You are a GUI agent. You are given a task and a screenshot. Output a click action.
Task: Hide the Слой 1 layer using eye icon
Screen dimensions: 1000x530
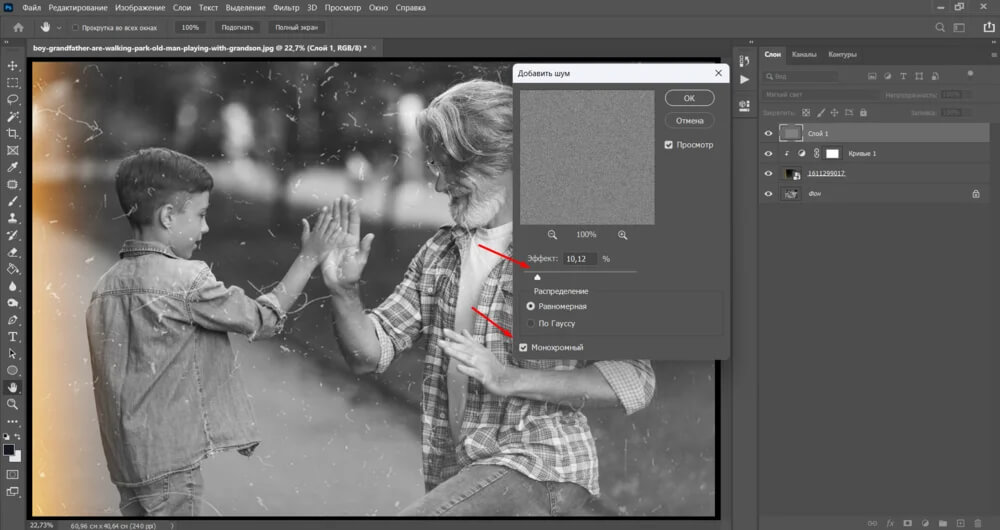pos(768,133)
